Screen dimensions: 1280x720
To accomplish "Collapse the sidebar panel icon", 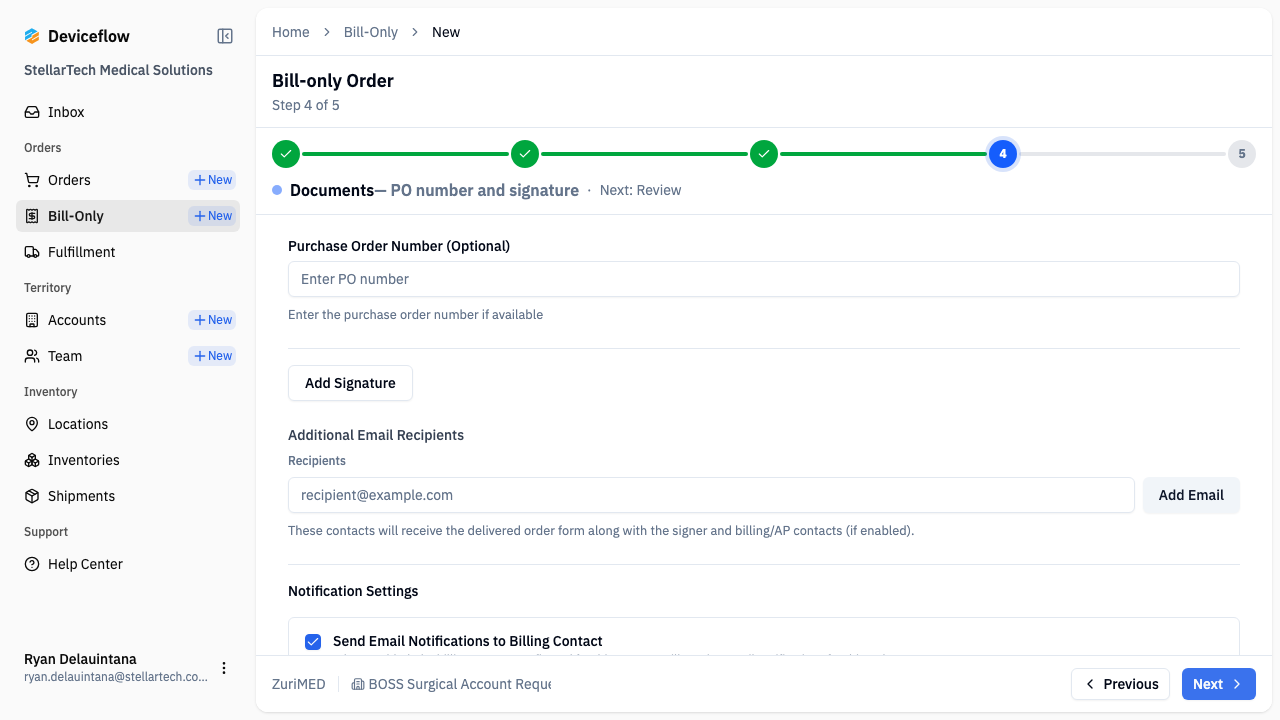I will coord(225,36).
